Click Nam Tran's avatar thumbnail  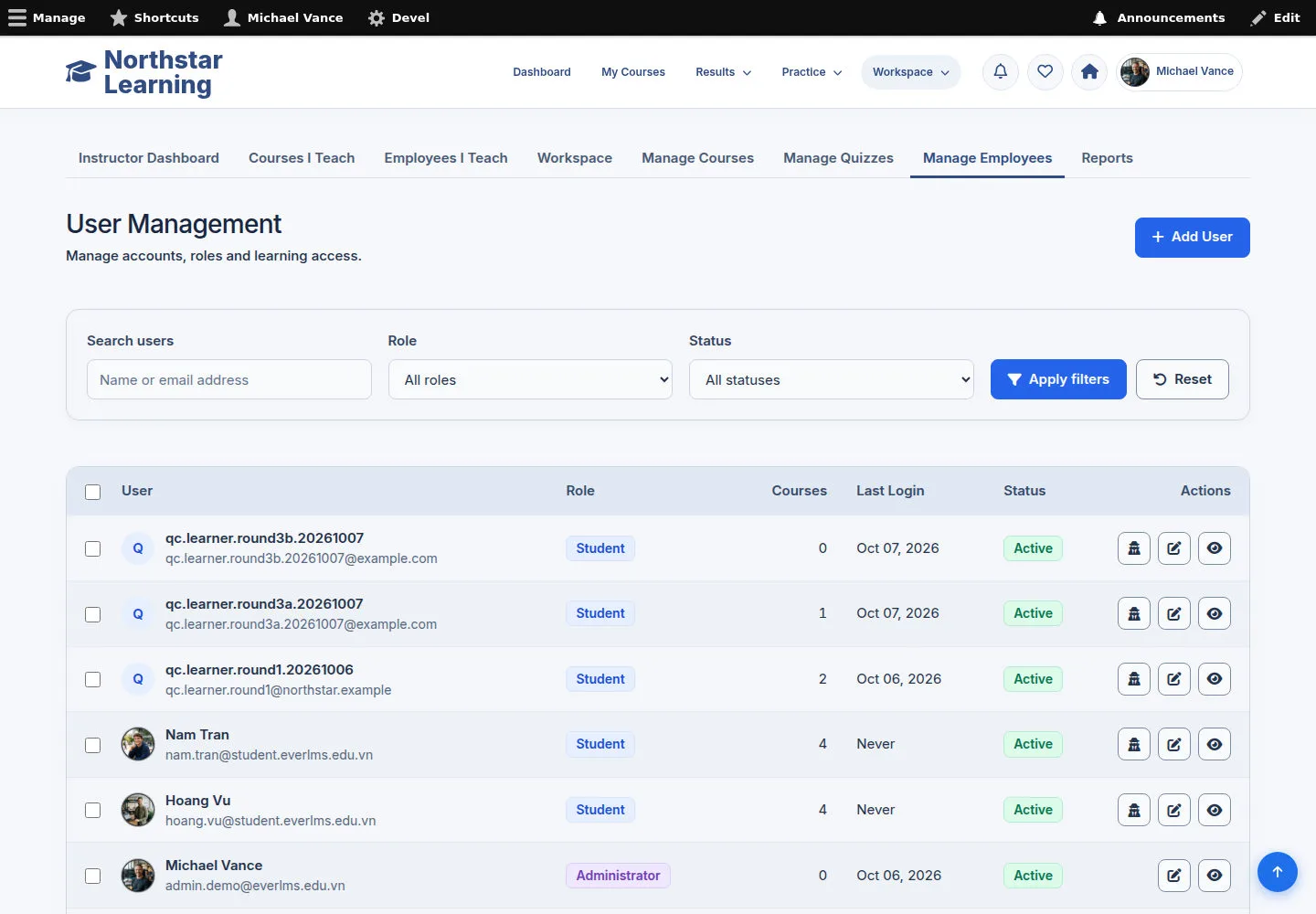pyautogui.click(x=138, y=744)
